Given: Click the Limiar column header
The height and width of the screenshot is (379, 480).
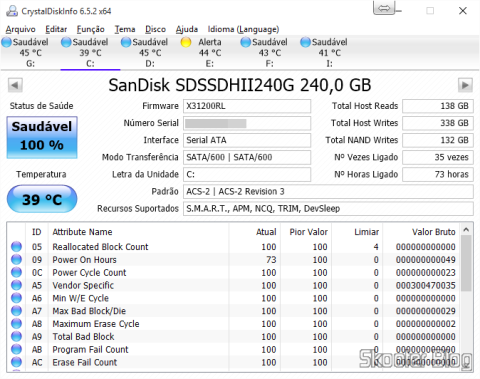Looking at the screenshot, I should 357,232.
